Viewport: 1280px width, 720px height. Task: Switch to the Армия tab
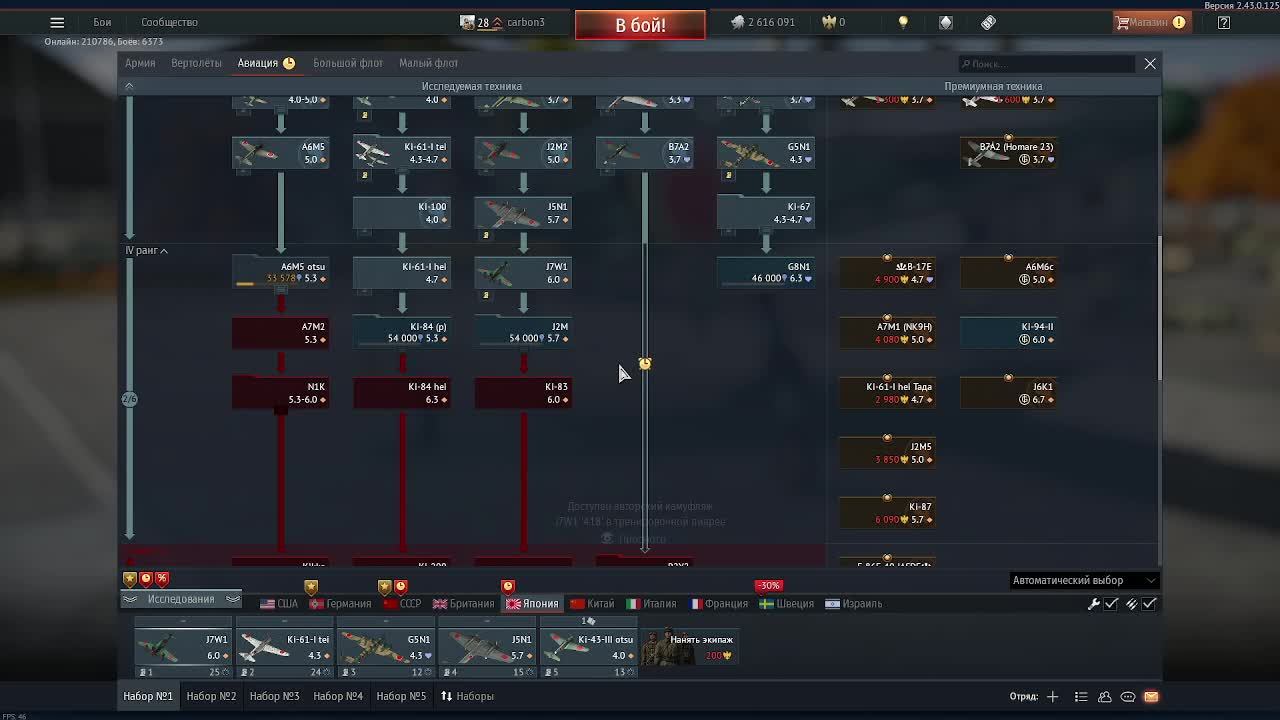140,63
